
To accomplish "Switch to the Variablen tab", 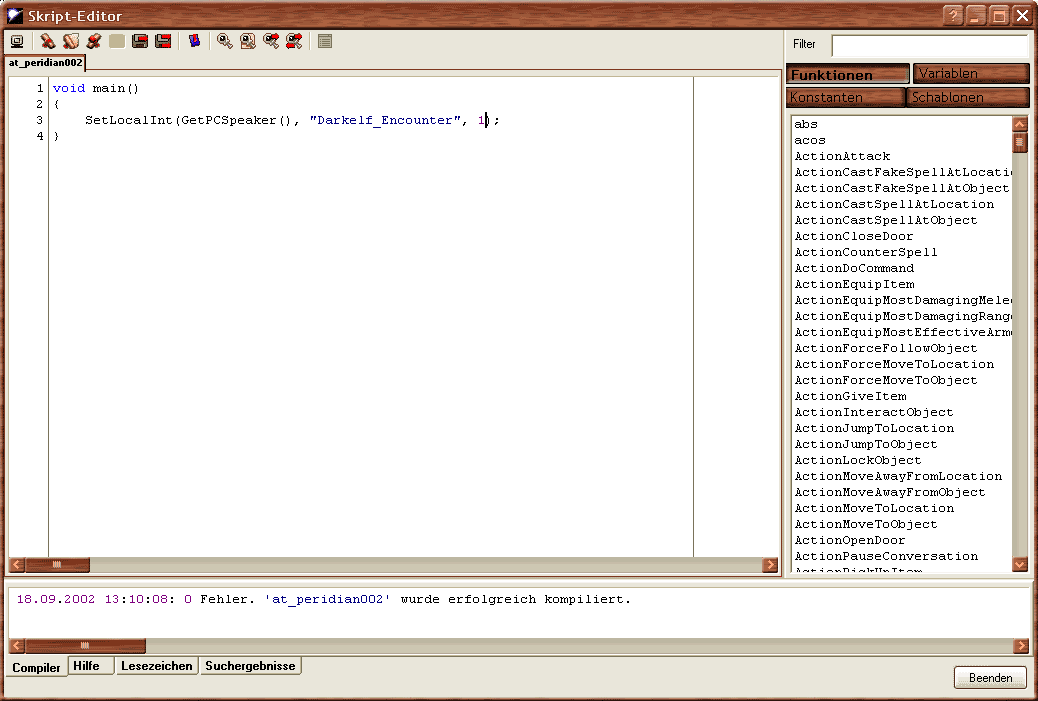I will [970, 74].
